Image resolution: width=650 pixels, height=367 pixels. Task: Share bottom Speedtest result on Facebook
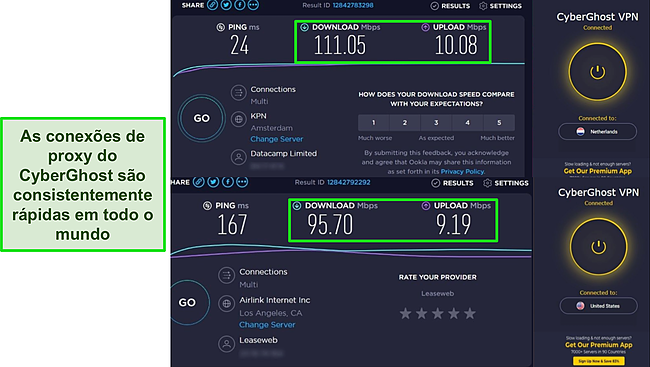228,182
